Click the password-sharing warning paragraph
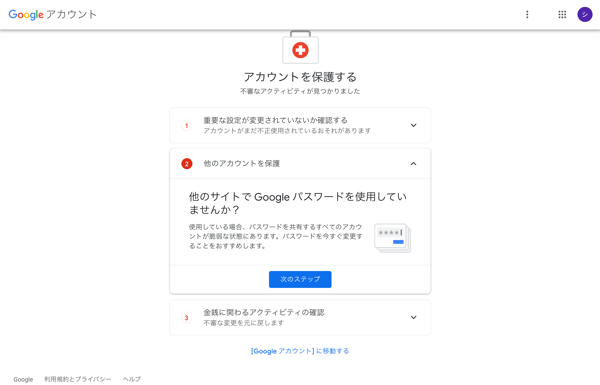This screenshot has width=600, height=385. point(276,237)
